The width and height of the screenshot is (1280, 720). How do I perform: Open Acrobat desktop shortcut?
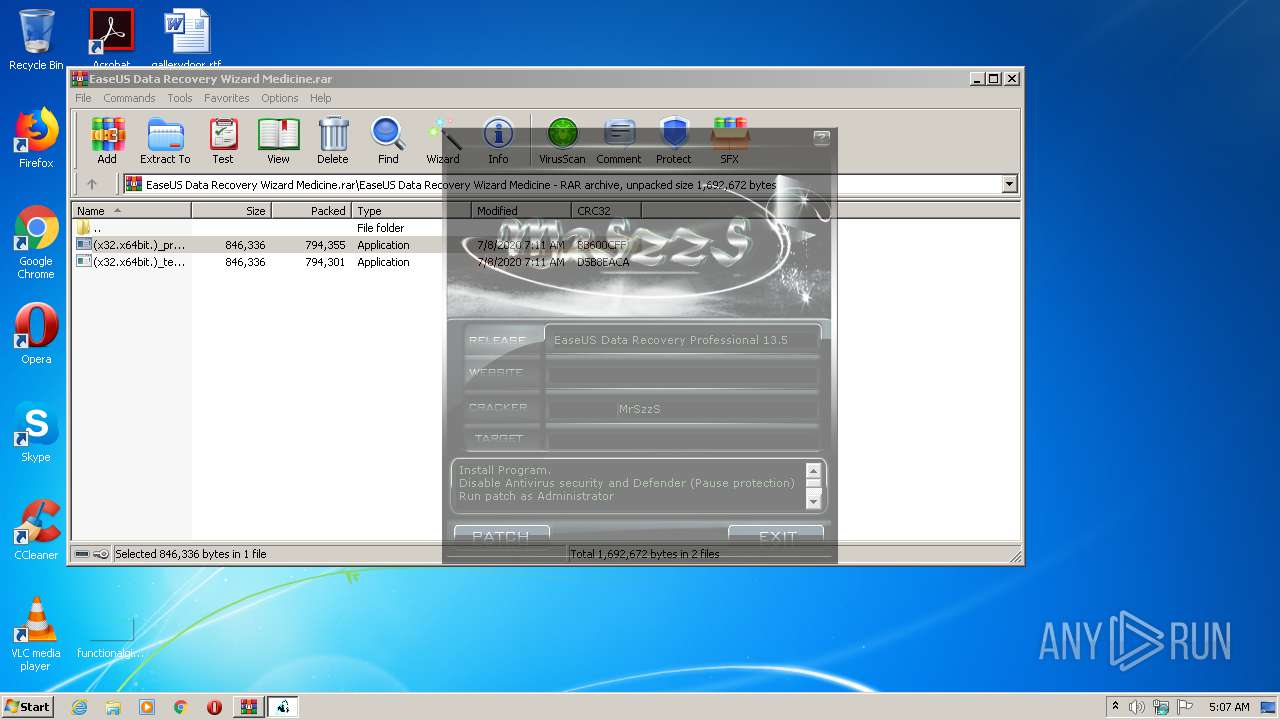(x=111, y=38)
